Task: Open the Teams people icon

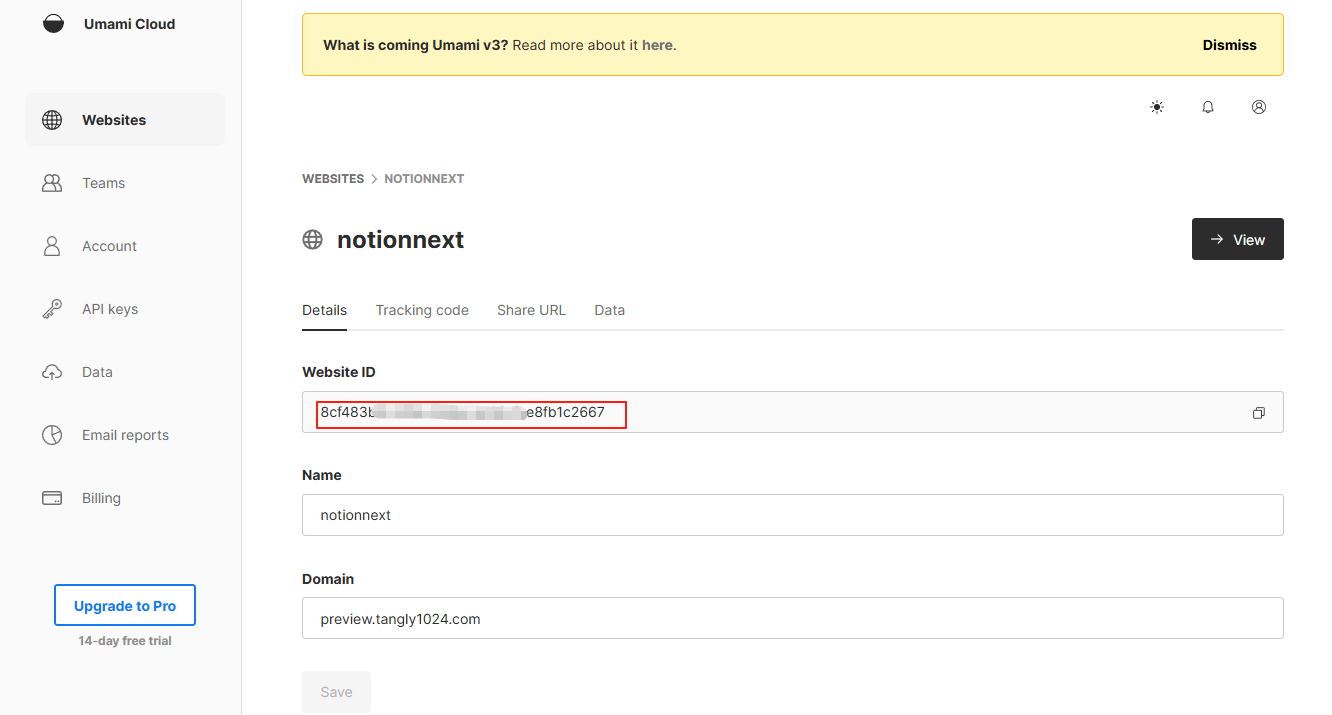Action: click(x=52, y=183)
